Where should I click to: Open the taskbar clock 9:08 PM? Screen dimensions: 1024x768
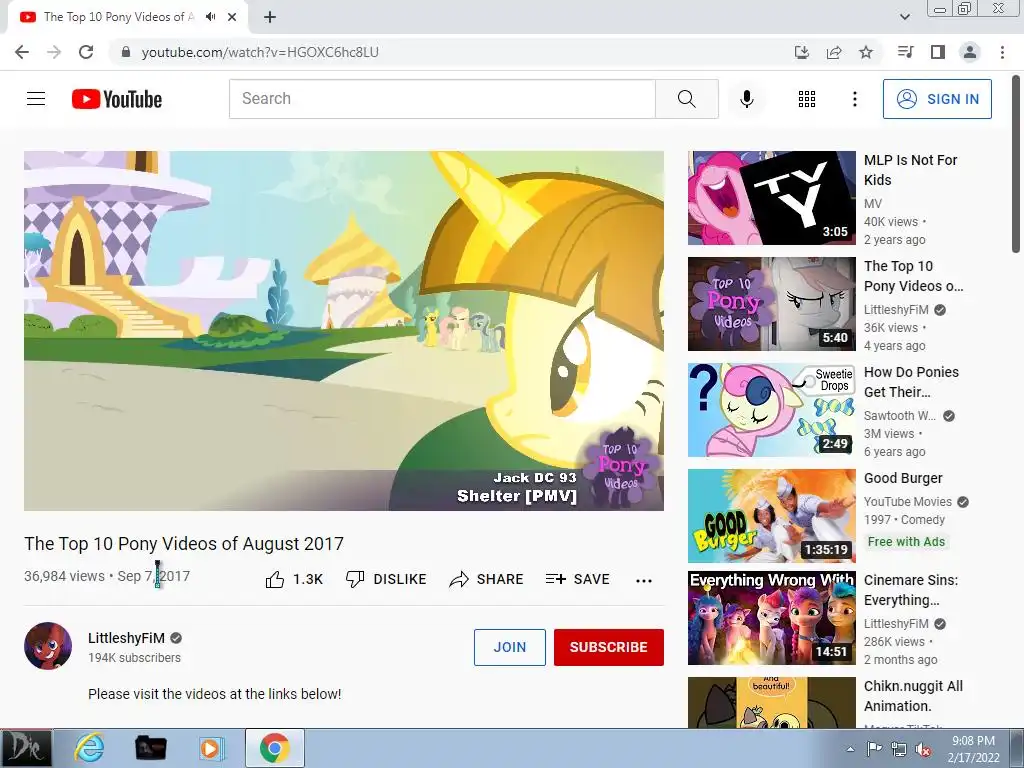973,749
